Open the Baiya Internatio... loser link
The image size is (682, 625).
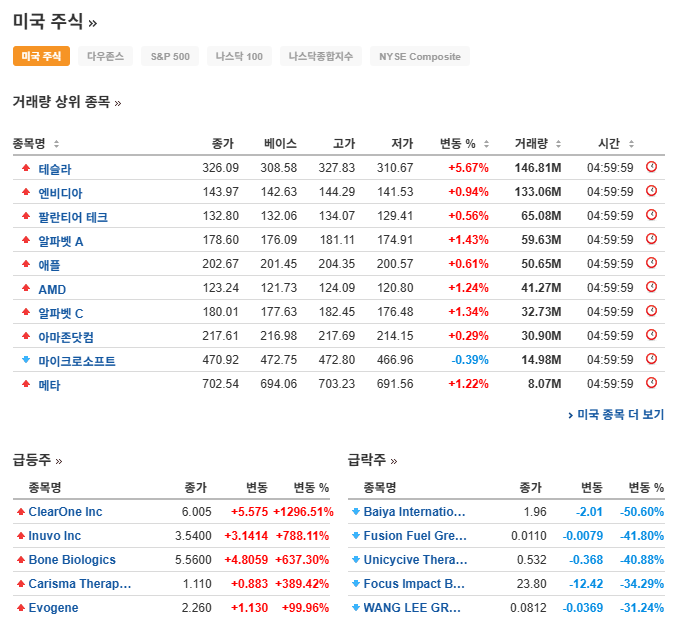(415, 511)
